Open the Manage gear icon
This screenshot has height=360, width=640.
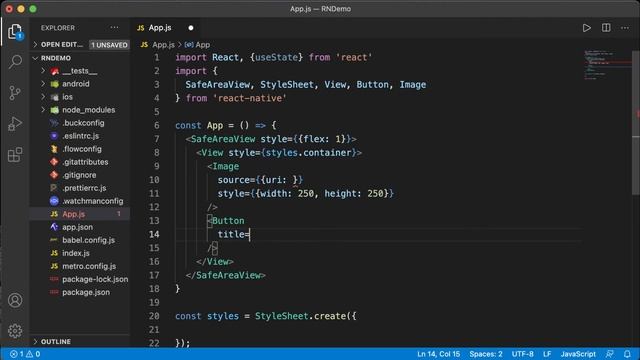tap(15, 331)
